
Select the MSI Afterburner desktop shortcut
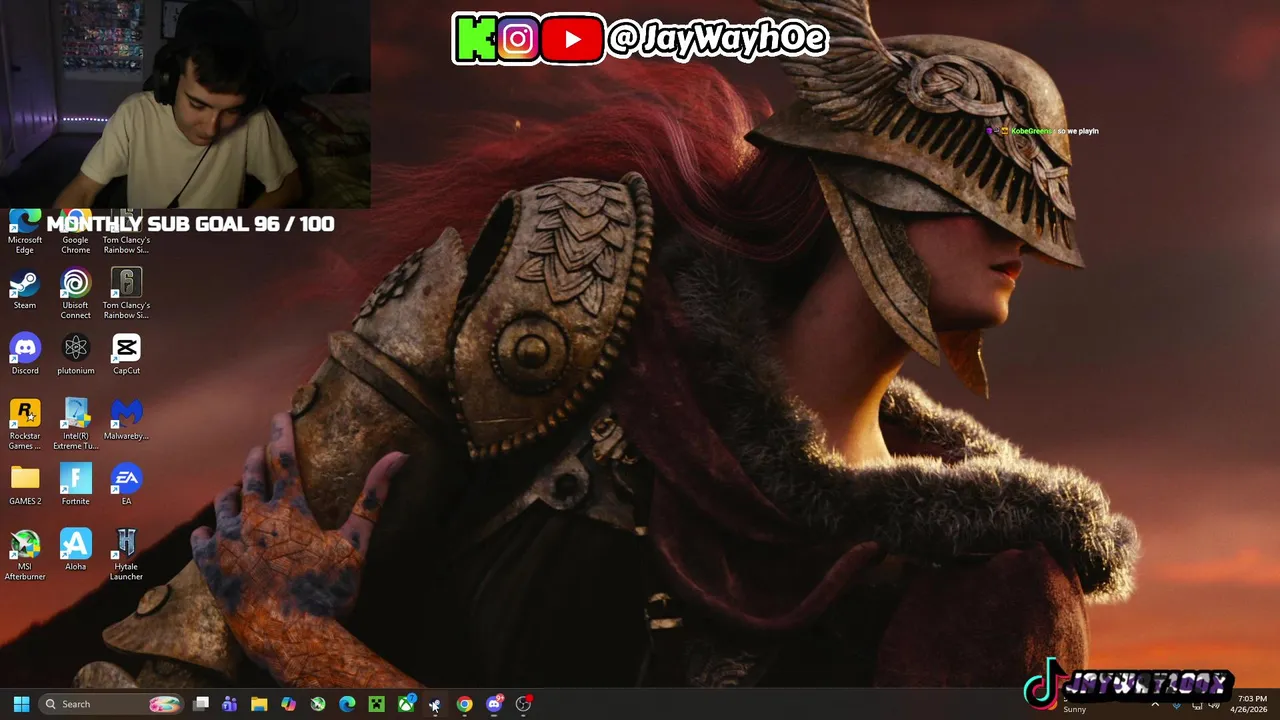pyautogui.click(x=25, y=555)
